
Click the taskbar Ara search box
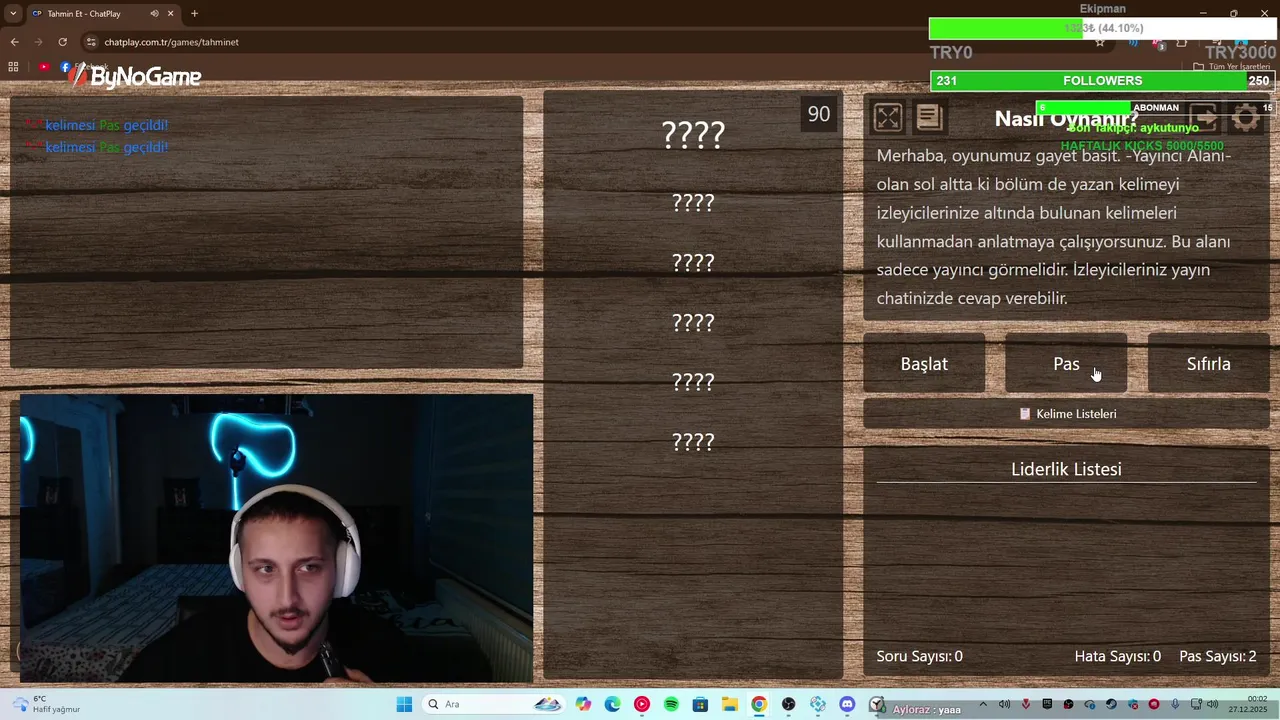pyautogui.click(x=496, y=704)
